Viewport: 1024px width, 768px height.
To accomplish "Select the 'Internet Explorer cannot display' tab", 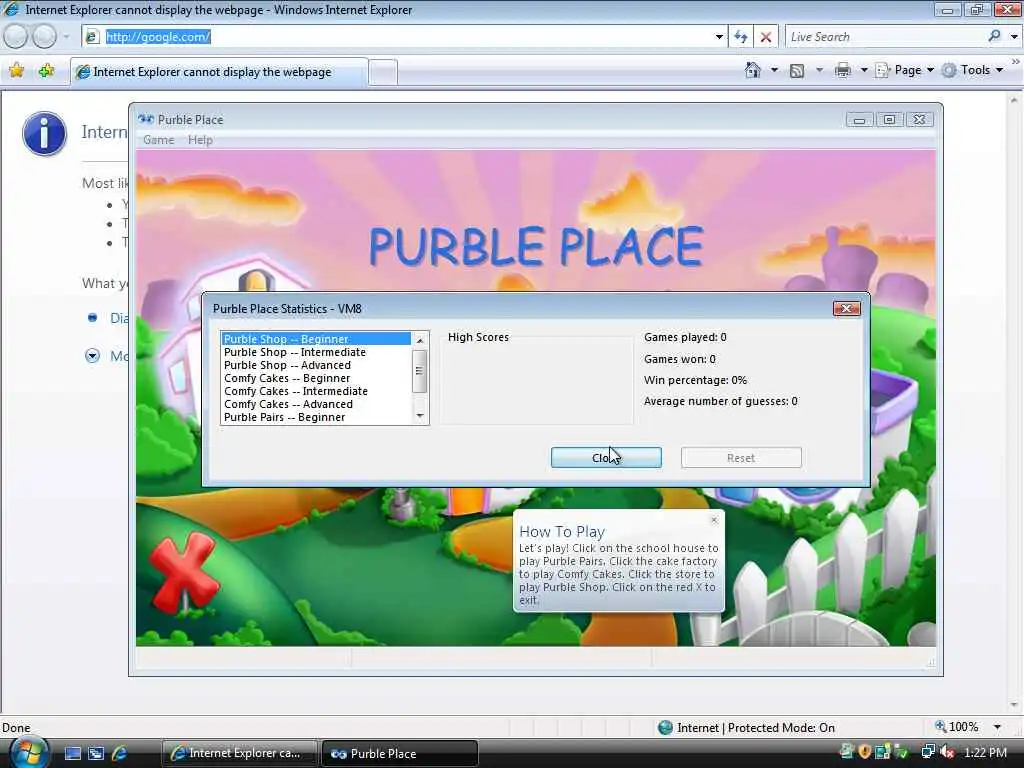I will pos(219,72).
